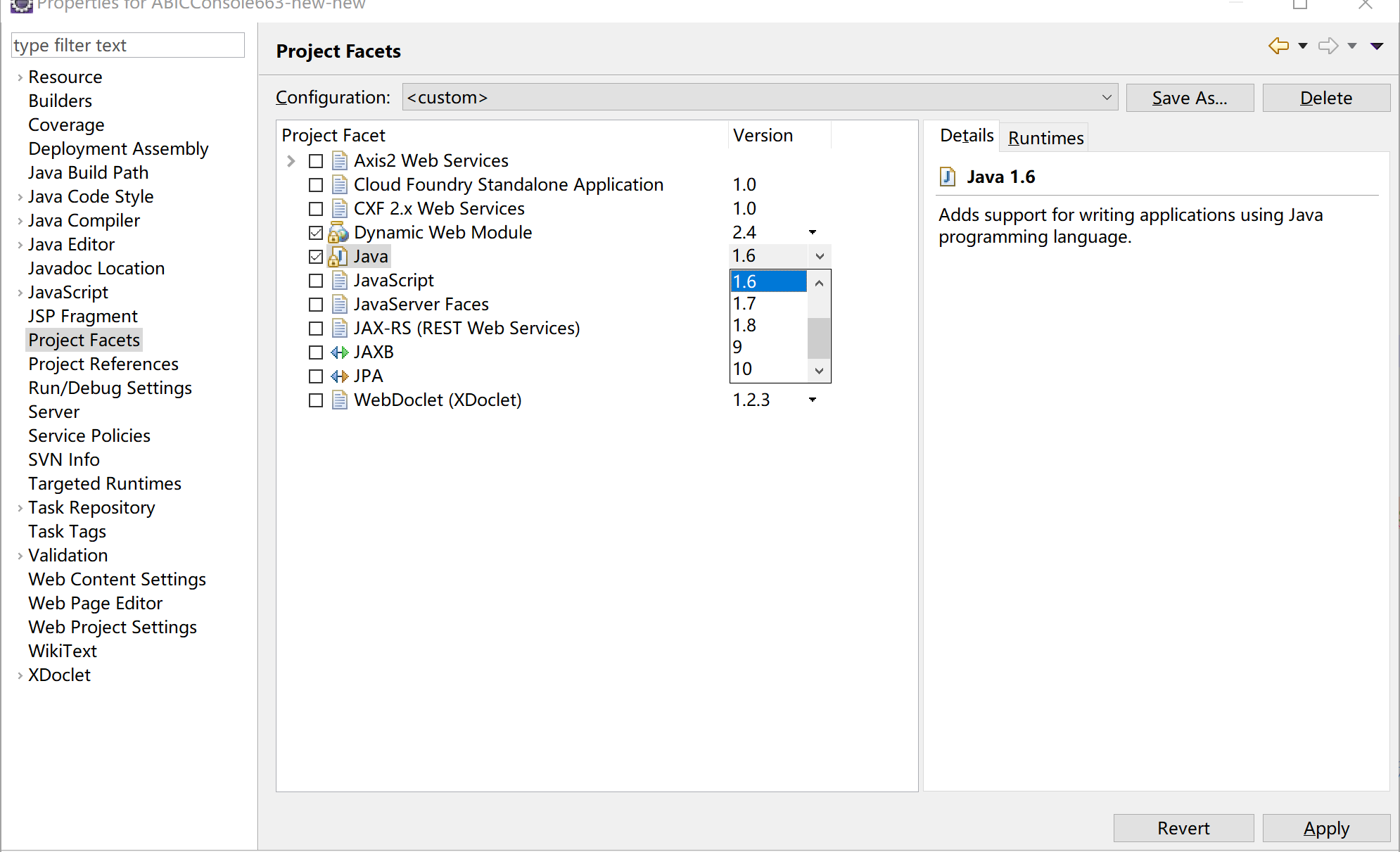Enable the JavaScript facet checkbox
The image size is (1400, 852).
[x=316, y=281]
